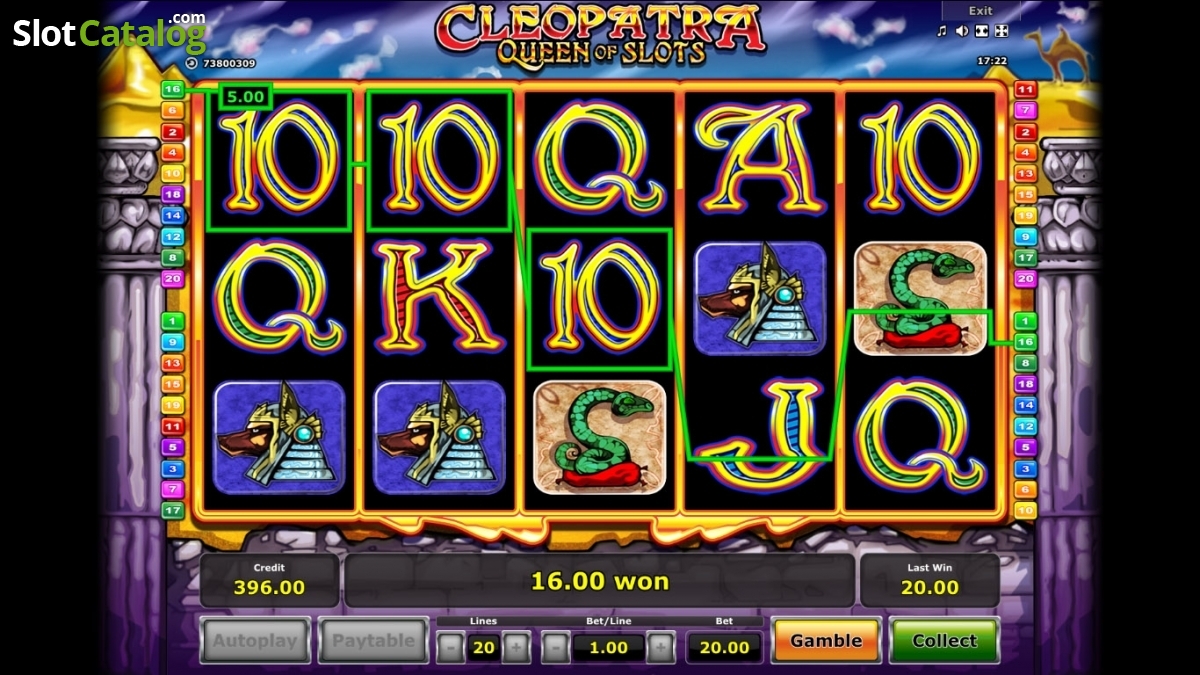The width and height of the screenshot is (1200, 675).
Task: Lower the Bet/Line with the minus button
Action: pyautogui.click(x=556, y=647)
